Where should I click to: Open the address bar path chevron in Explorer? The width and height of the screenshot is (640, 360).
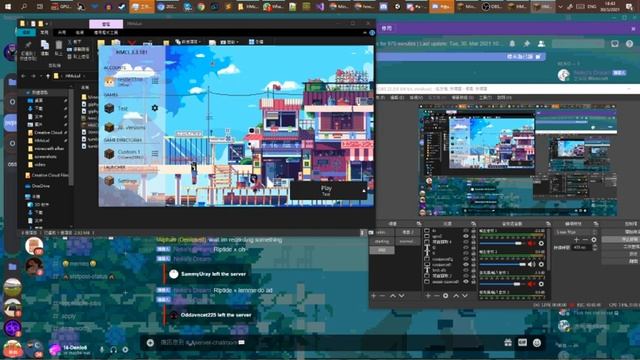pyautogui.click(x=84, y=76)
